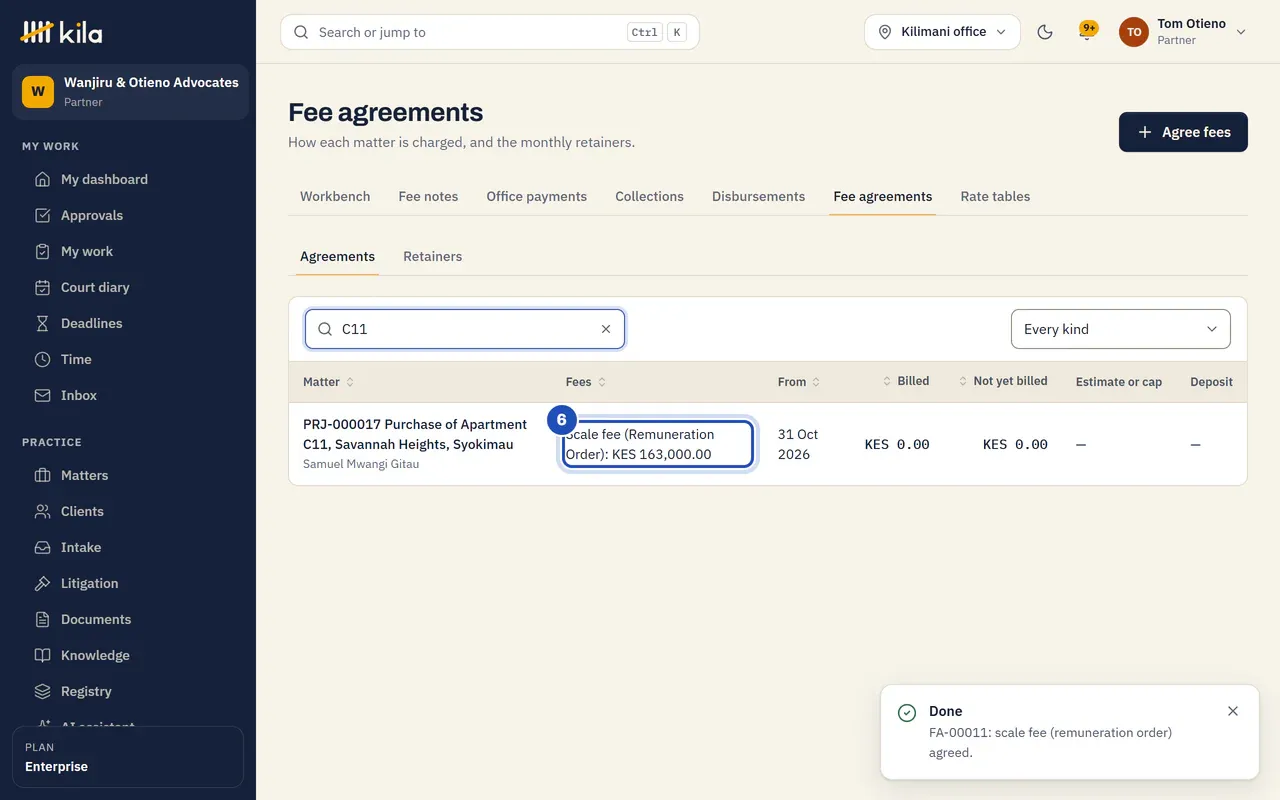The height and width of the screenshot is (800, 1280).
Task: Open Office payments tab
Action: tap(536, 196)
